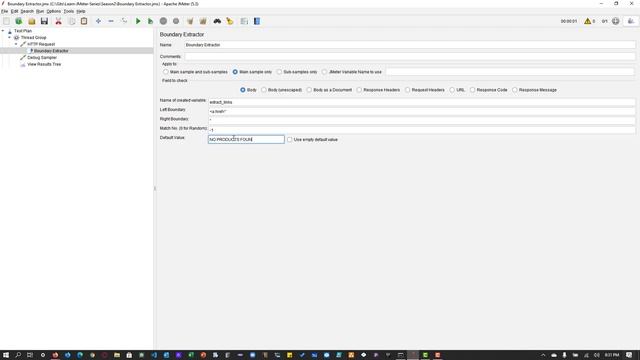This screenshot has width=640, height=360.
Task: Click the Name input field
Action: click(x=410, y=45)
